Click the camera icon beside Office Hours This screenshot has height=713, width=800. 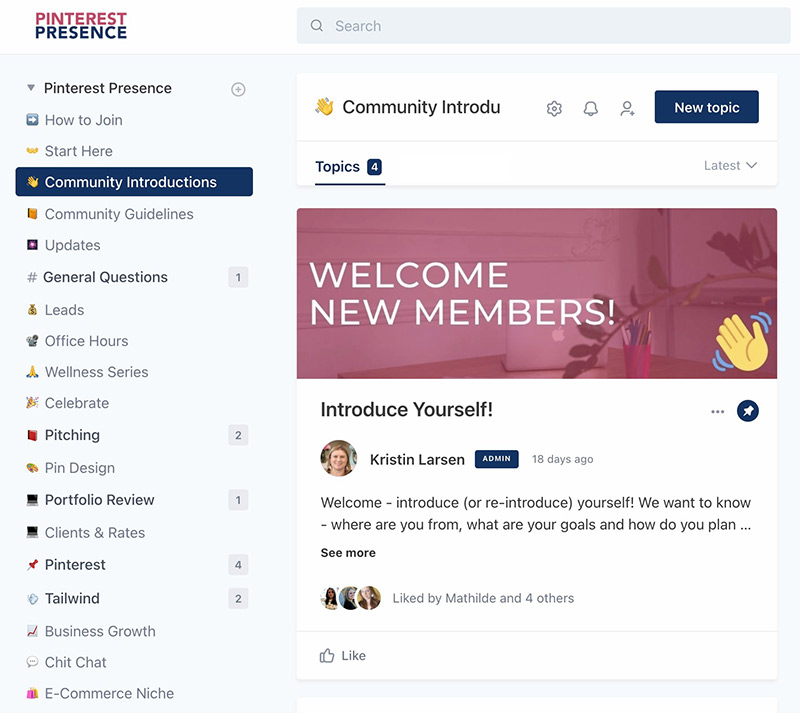pyautogui.click(x=32, y=340)
